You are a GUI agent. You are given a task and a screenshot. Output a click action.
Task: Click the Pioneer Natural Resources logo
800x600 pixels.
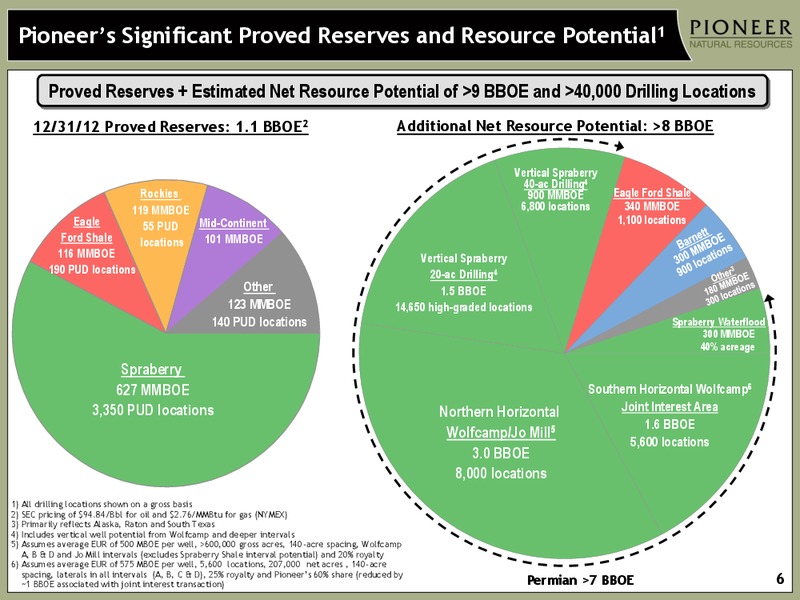[x=741, y=34]
